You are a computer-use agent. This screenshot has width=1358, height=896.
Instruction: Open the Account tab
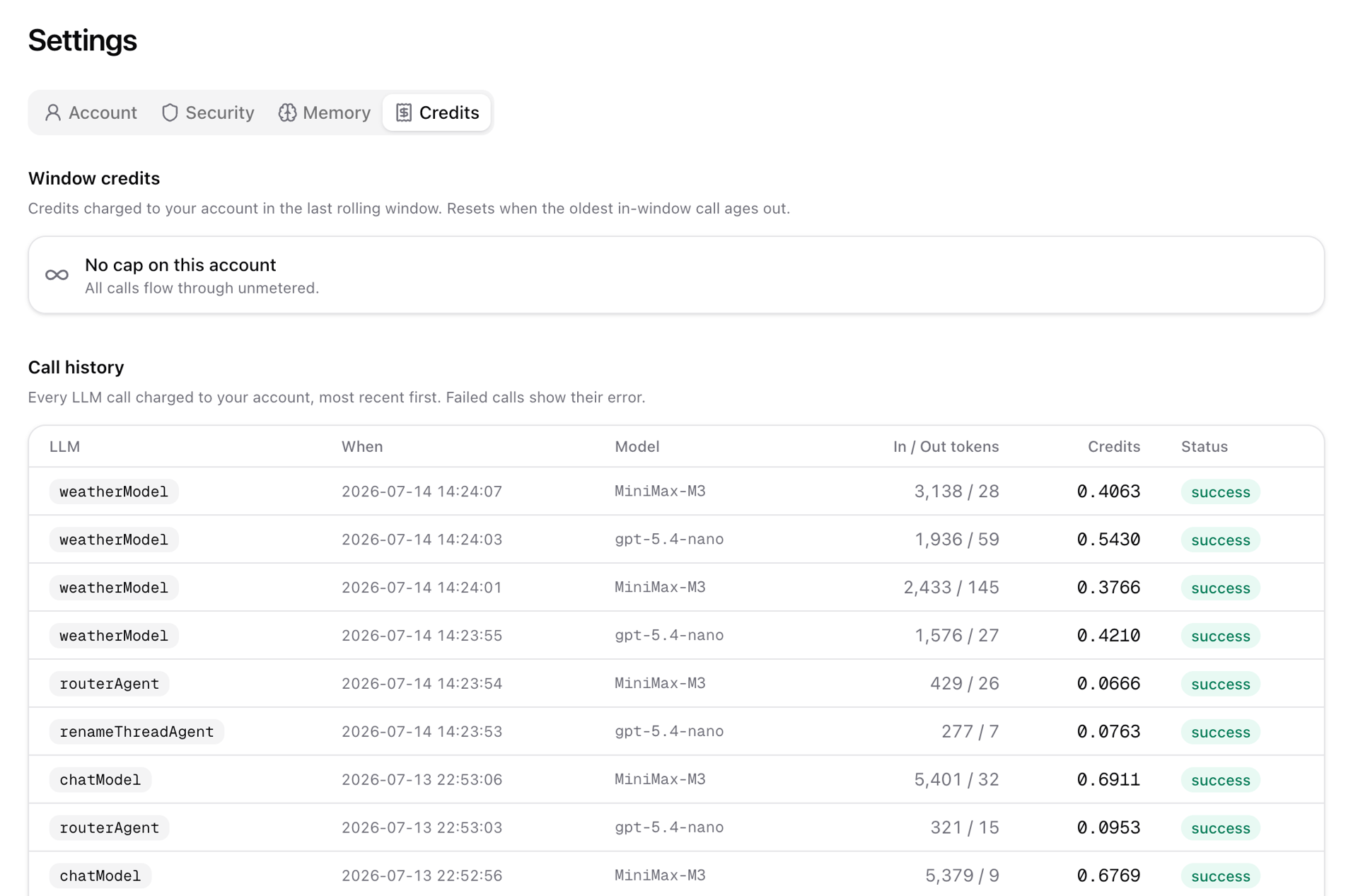point(91,112)
